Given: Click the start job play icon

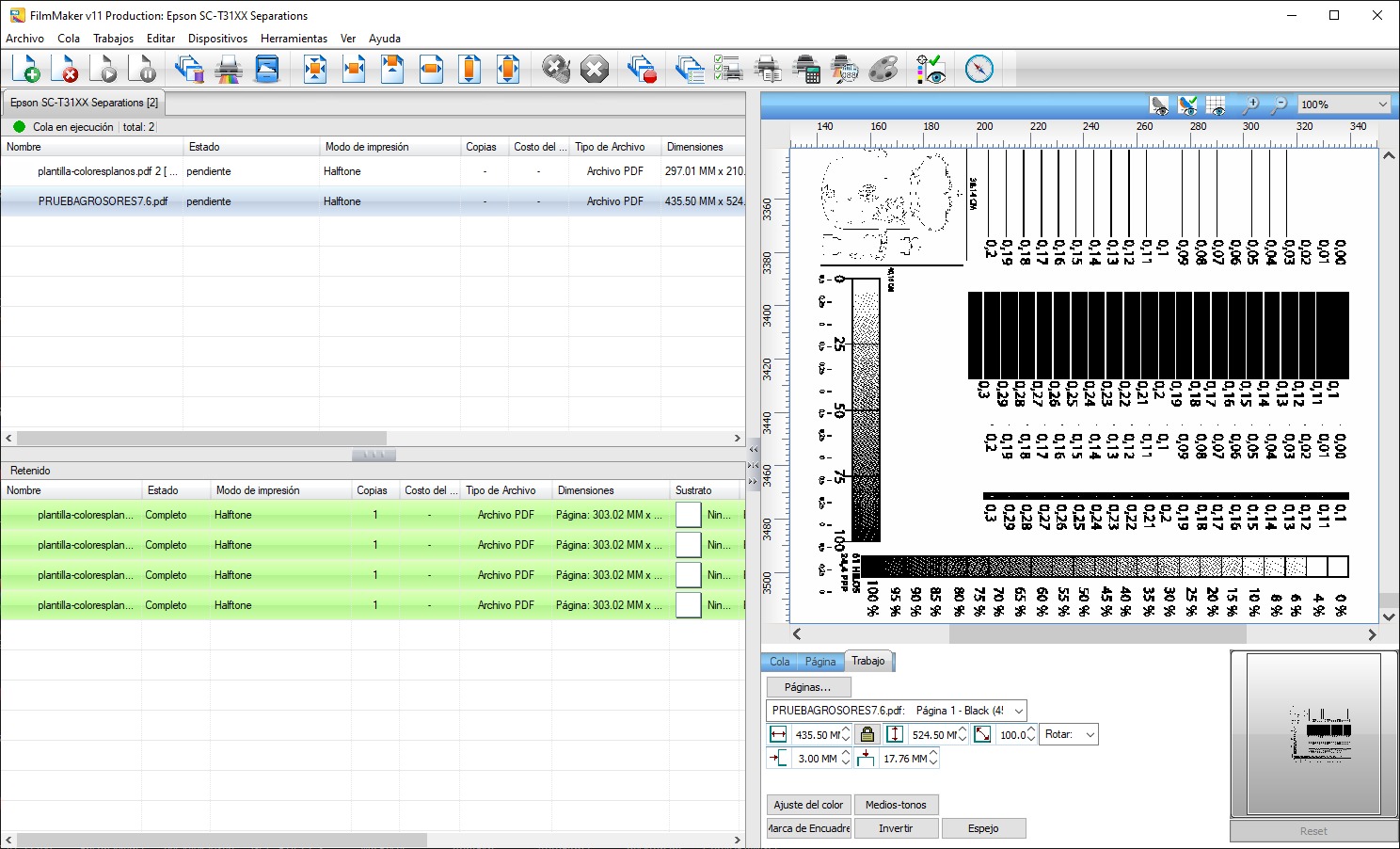Looking at the screenshot, I should click(x=103, y=69).
